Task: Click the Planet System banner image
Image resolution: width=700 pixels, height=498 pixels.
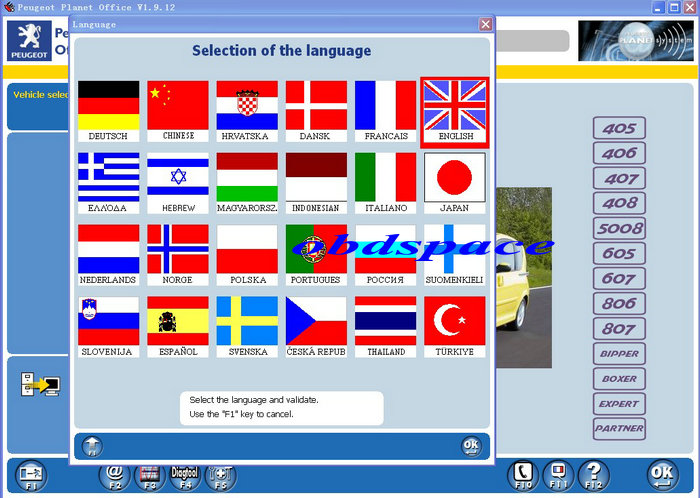Action: click(636, 41)
